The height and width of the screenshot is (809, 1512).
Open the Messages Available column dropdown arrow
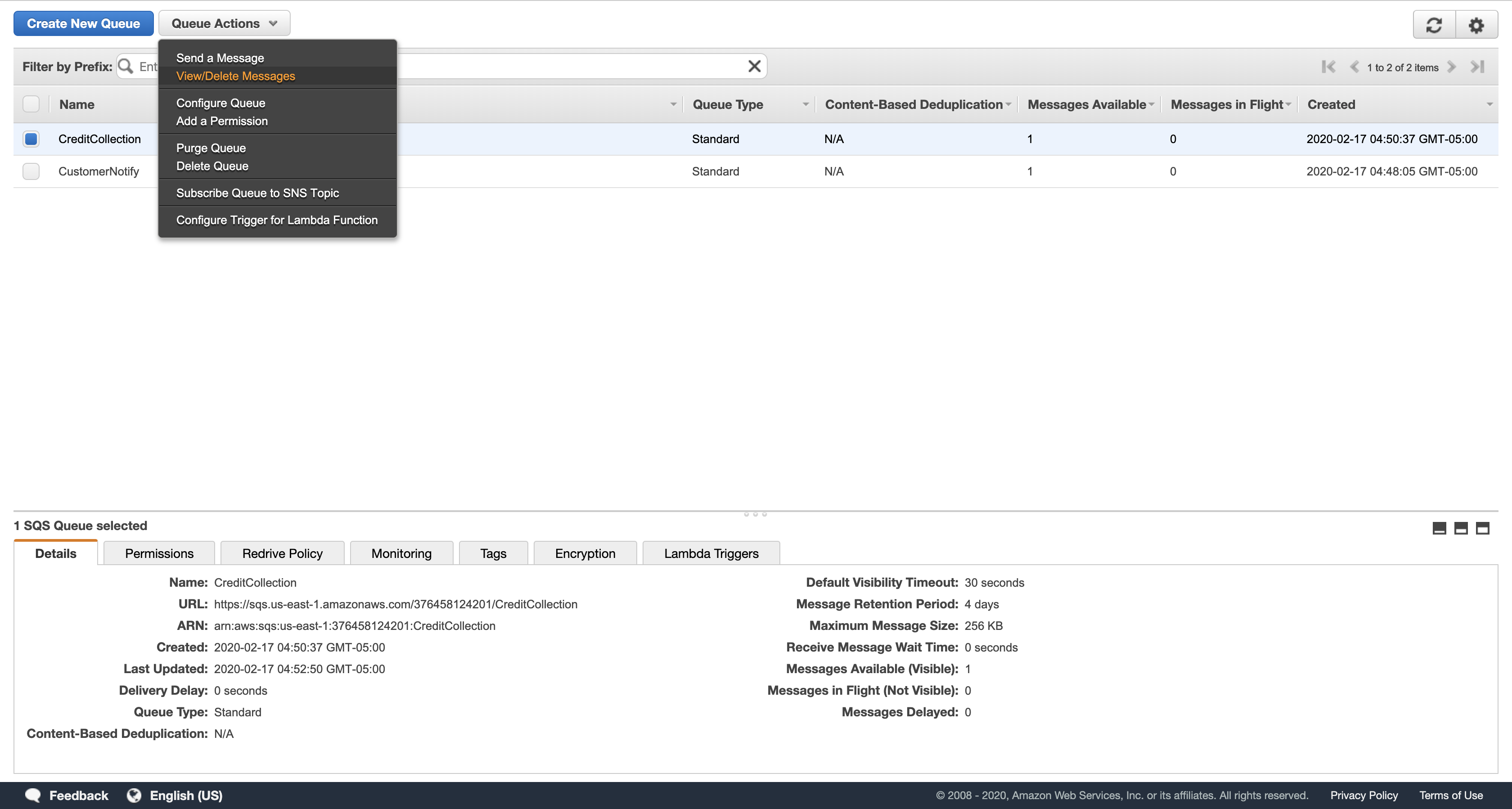click(x=1152, y=104)
